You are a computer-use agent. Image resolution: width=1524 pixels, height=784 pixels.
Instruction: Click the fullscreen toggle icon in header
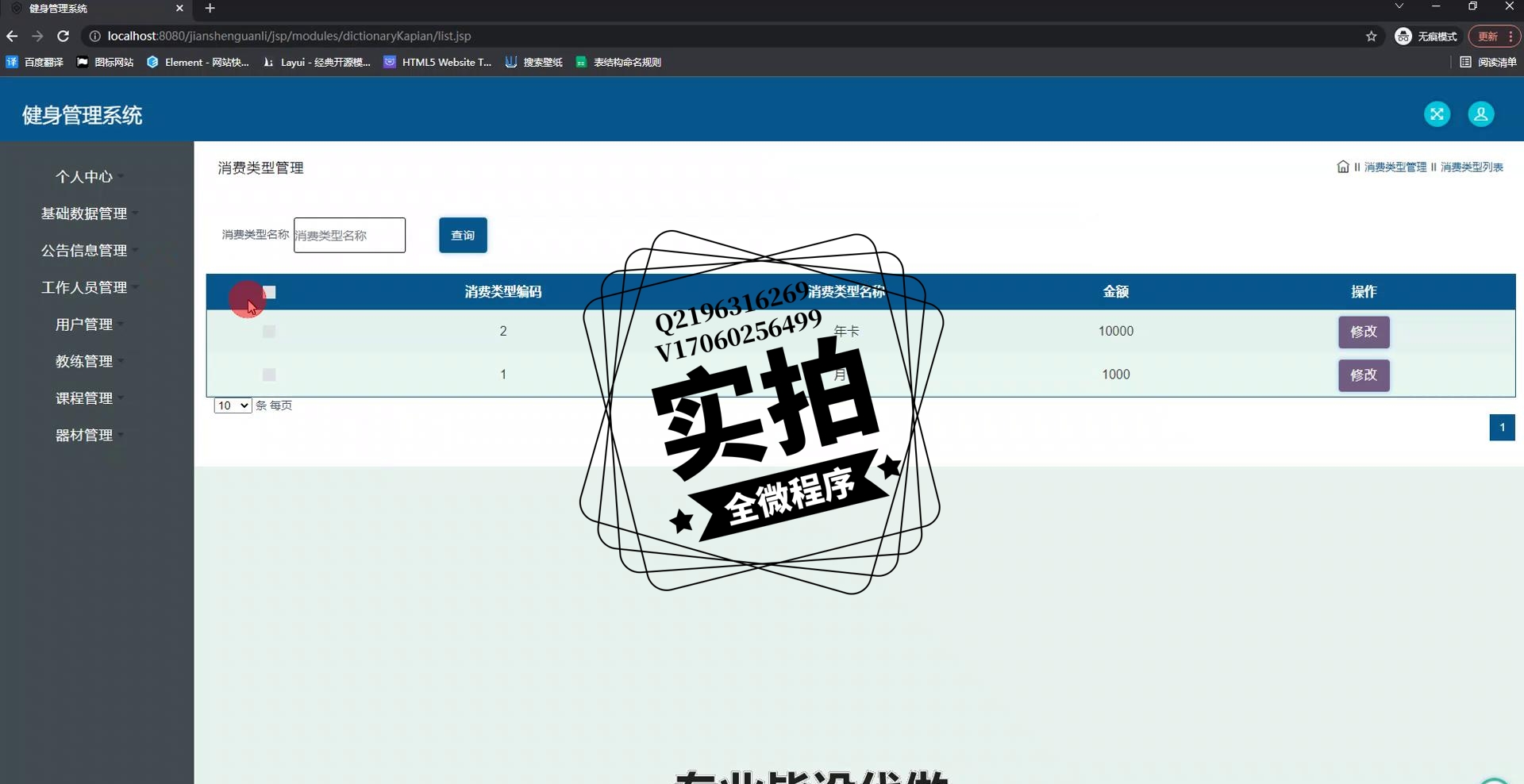(1437, 114)
